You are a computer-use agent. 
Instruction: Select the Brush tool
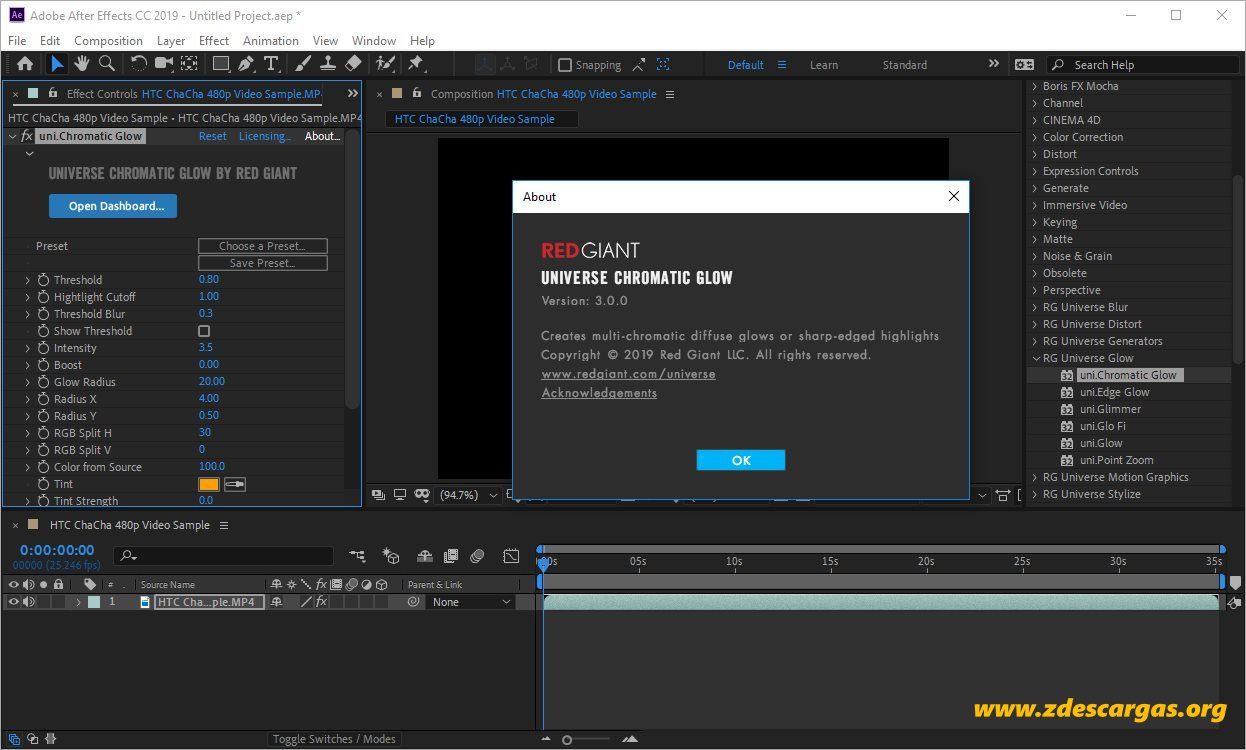pyautogui.click(x=303, y=64)
